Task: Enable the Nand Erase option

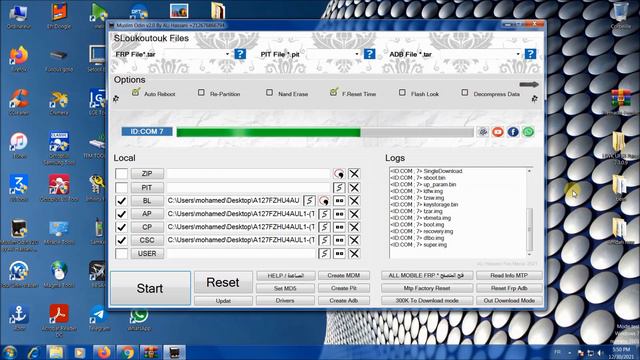Action: click(269, 93)
